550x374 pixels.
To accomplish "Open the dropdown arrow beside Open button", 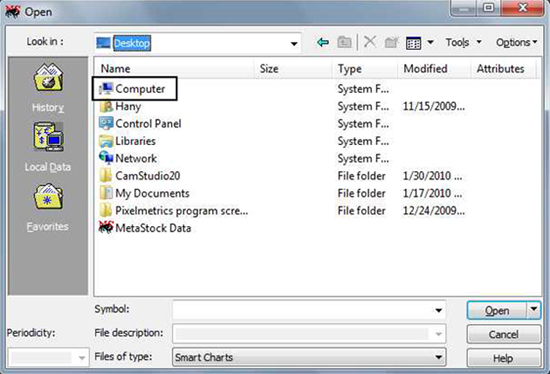I will [x=534, y=310].
